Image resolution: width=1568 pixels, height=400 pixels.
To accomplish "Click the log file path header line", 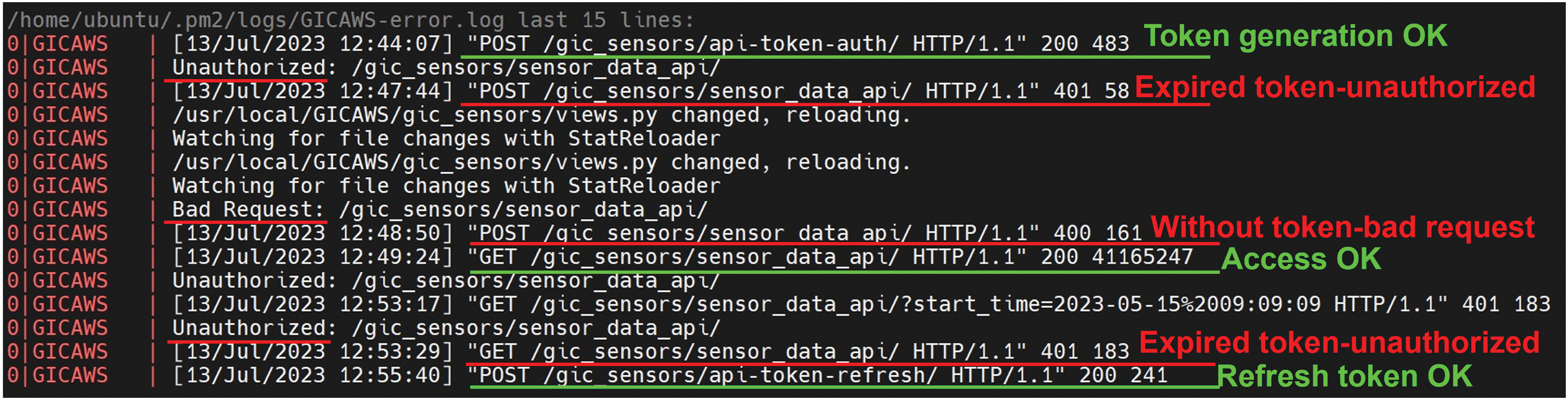I will tap(350, 20).
